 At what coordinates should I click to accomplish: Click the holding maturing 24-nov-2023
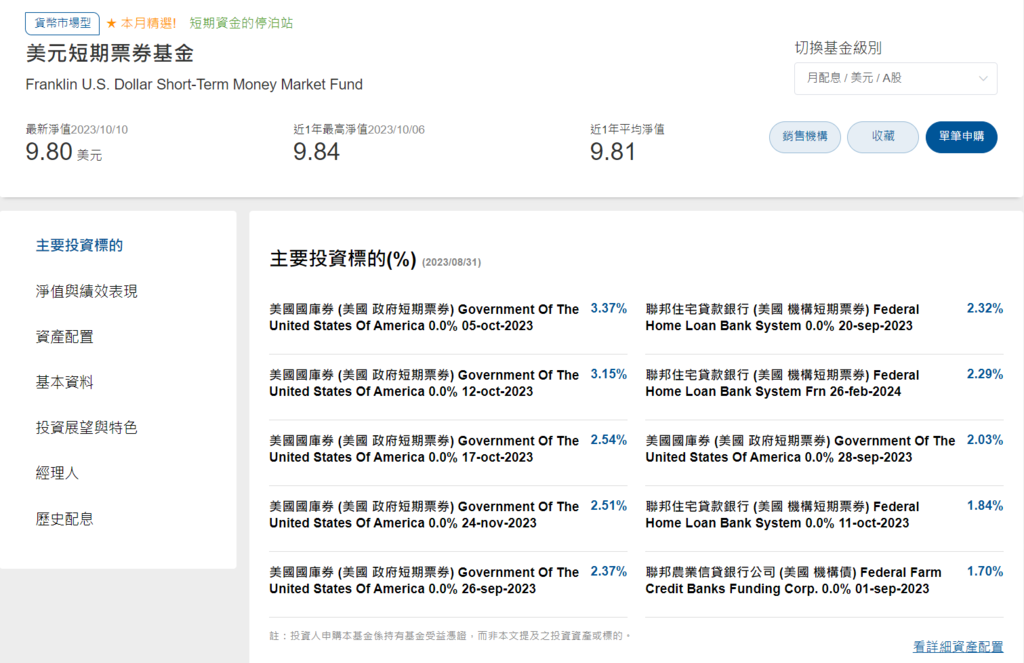(x=424, y=515)
